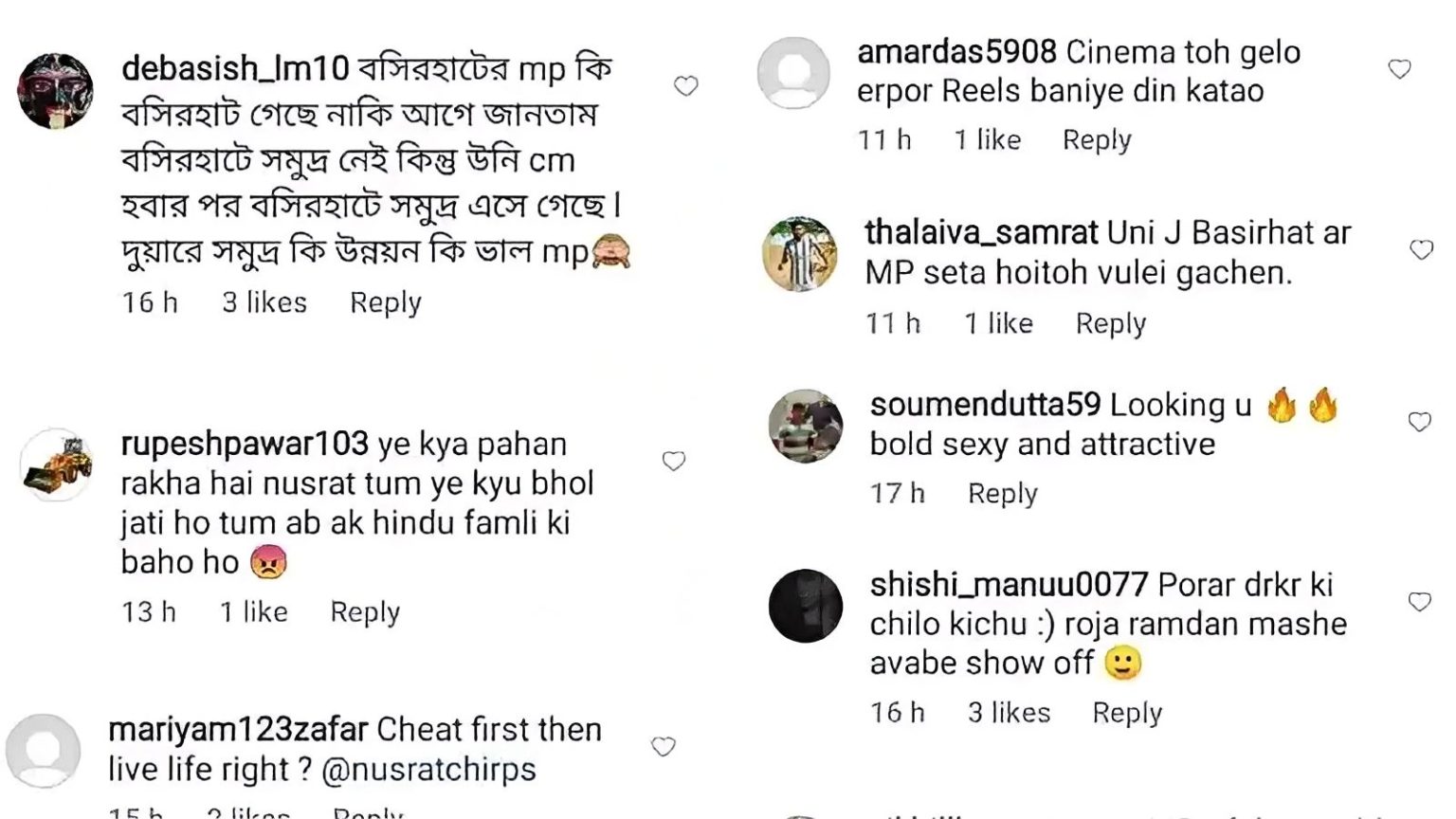This screenshot has height=819, width=1456.
Task: Reply to amardas5908's comment
Action: pos(1097,140)
